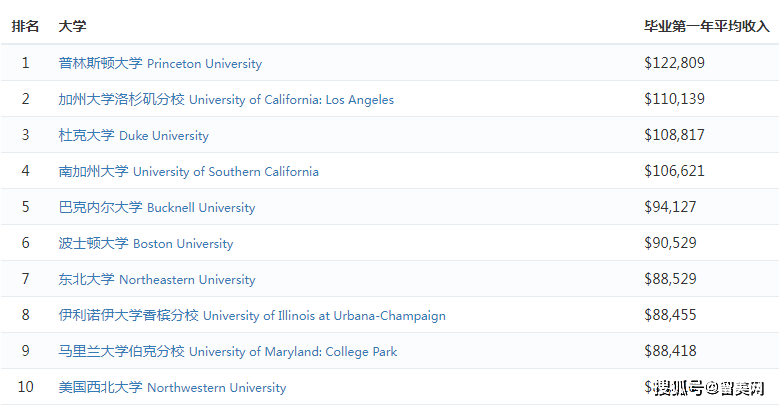
Task: Click the Northwestern University link
Action: (x=172, y=388)
